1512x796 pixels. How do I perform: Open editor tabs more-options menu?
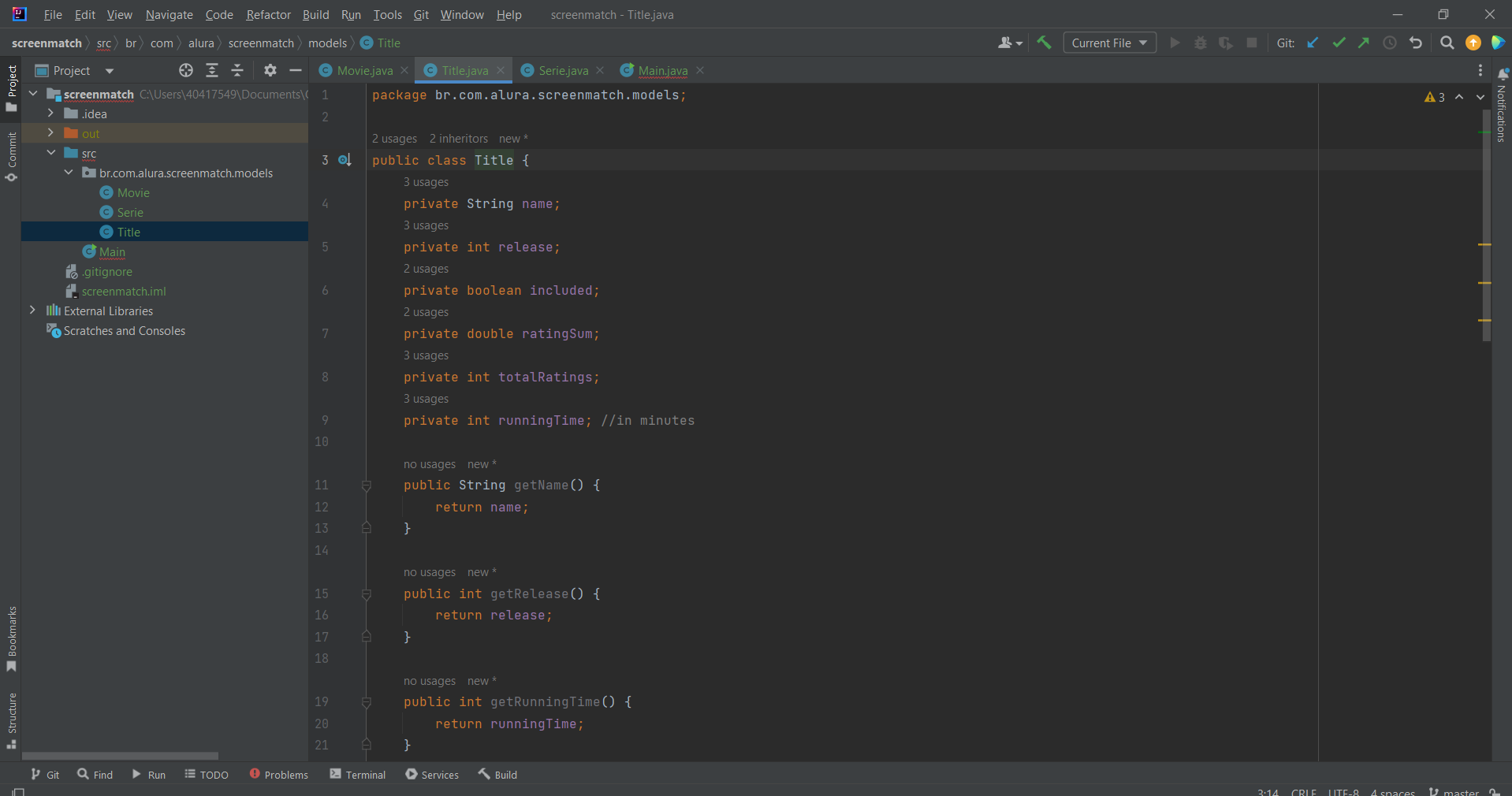point(1480,70)
